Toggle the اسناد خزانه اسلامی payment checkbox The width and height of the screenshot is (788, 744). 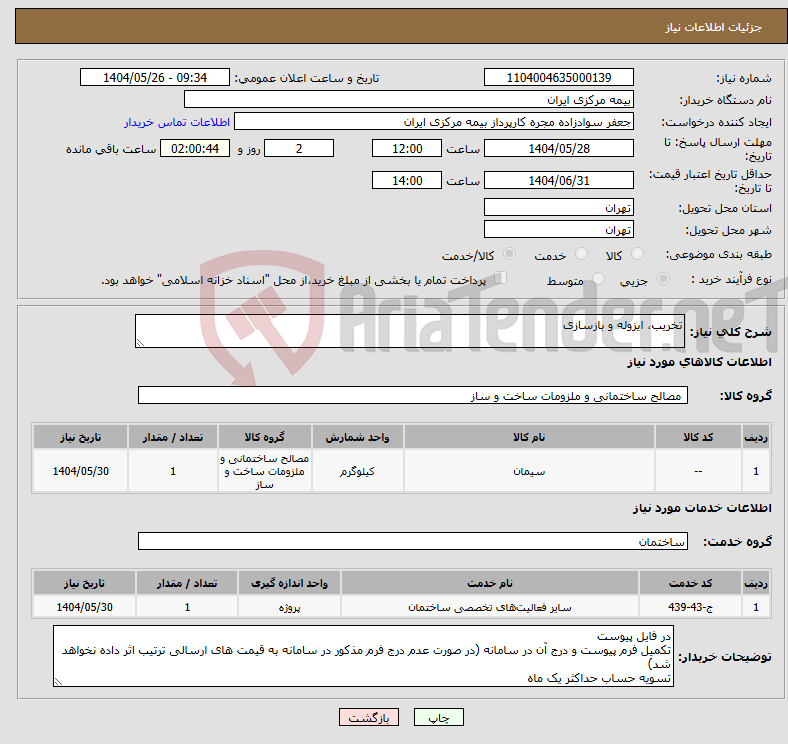(x=501, y=278)
